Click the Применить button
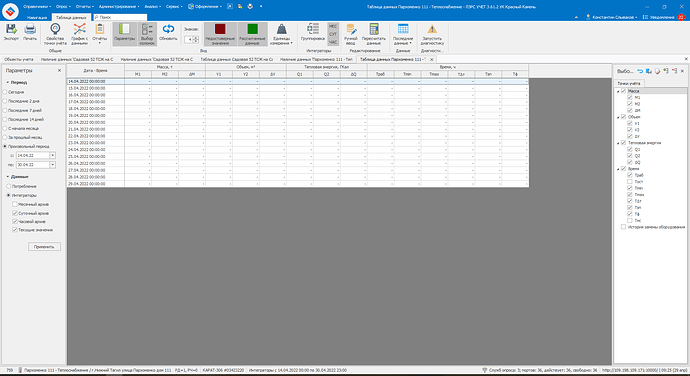Viewport: 690px width, 376px height. click(x=44, y=247)
